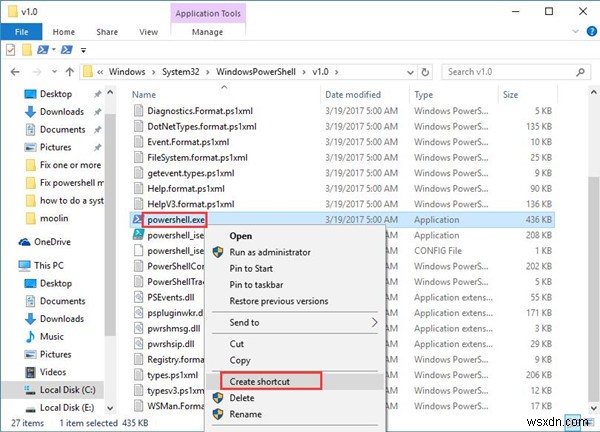Switch to the Share ribbon tab
This screenshot has width=600, height=432.
tap(107, 32)
